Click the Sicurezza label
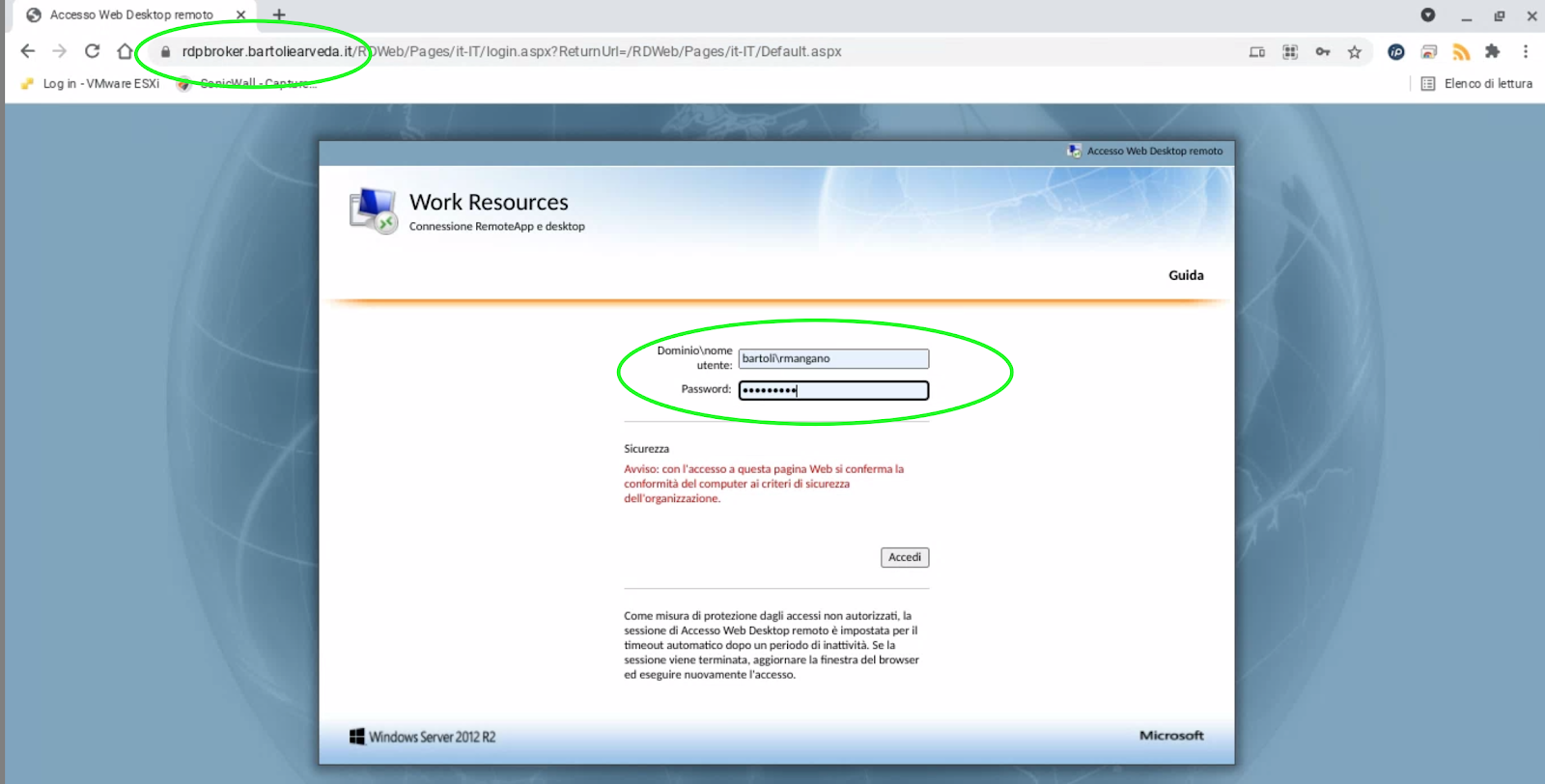Screen dimensions: 1545x784 pyautogui.click(x=646, y=449)
